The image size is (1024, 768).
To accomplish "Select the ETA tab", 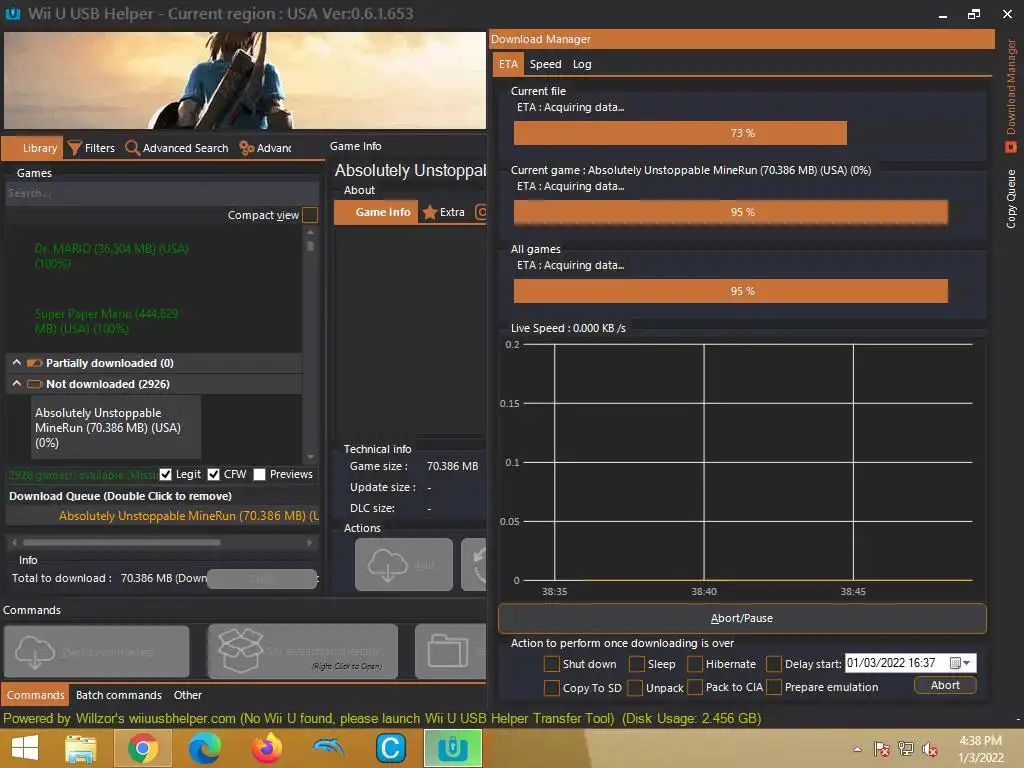I will [x=508, y=64].
